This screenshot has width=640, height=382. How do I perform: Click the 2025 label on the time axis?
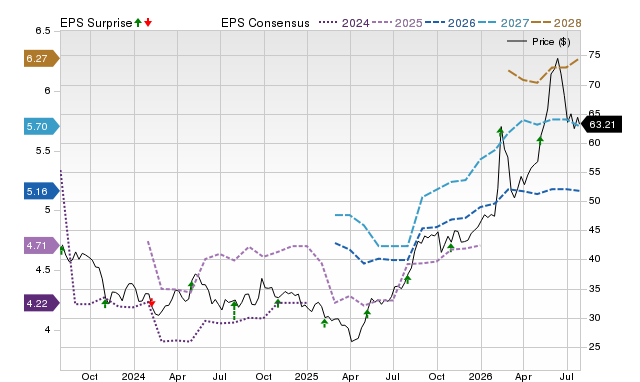pos(307,377)
